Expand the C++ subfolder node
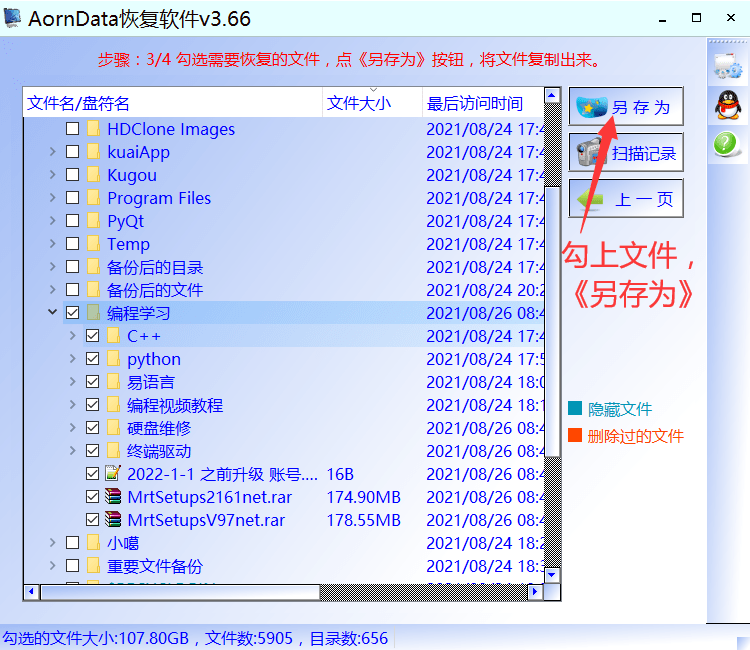Screen dimensions: 750x650 pos(73,336)
